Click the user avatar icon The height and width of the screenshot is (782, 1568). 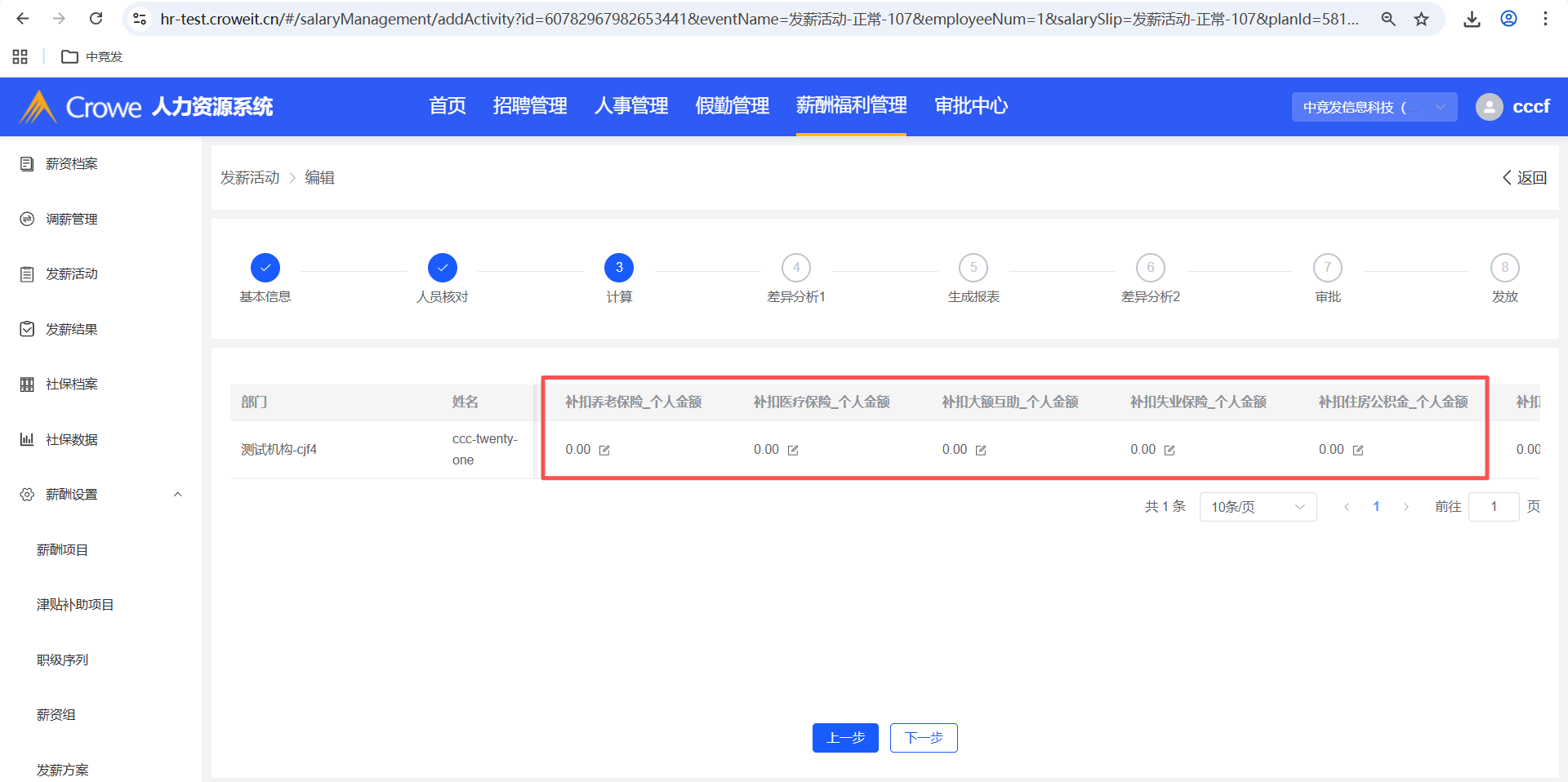[x=1489, y=107]
